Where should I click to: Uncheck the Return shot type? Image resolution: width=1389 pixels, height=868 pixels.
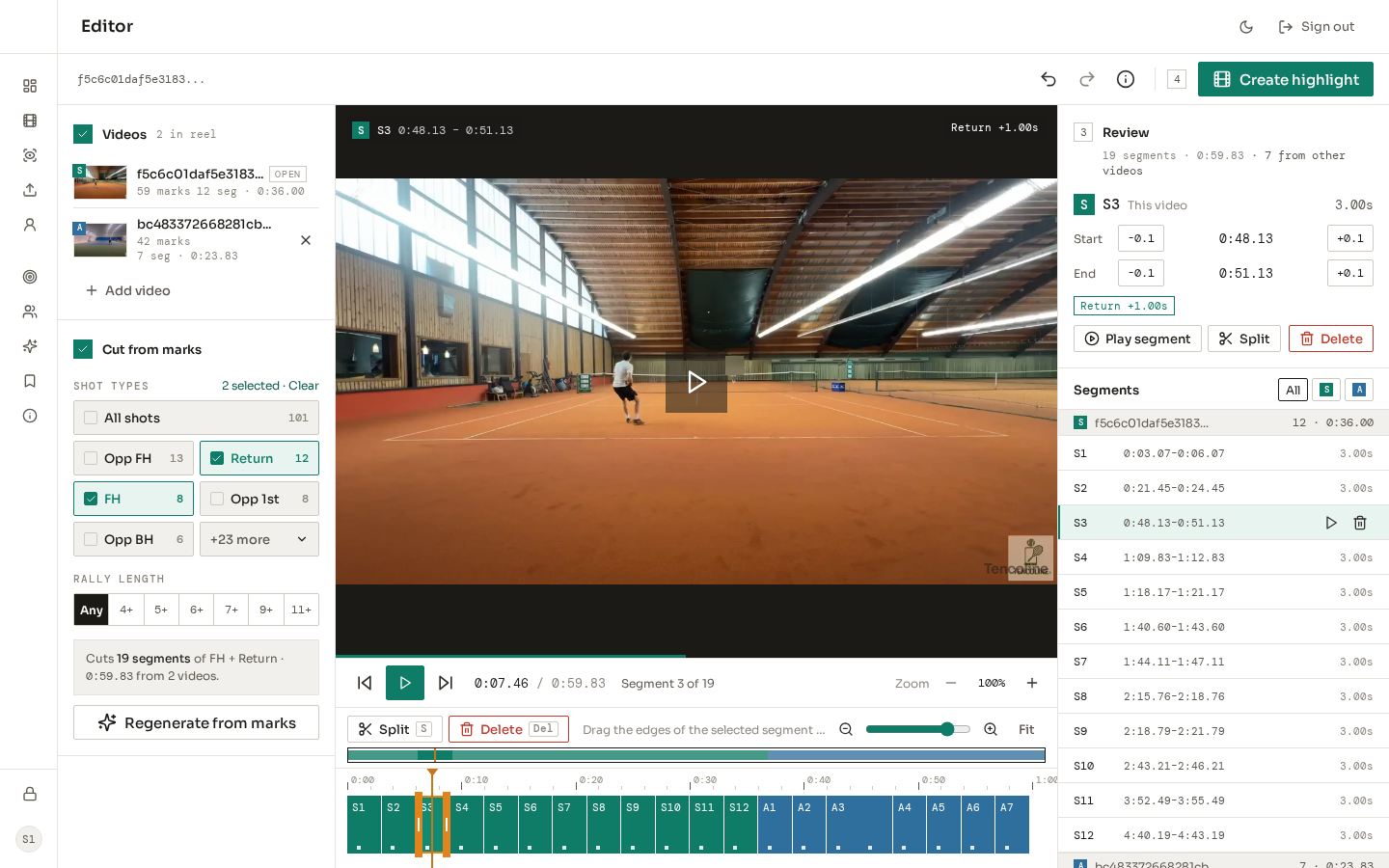[x=217, y=458]
